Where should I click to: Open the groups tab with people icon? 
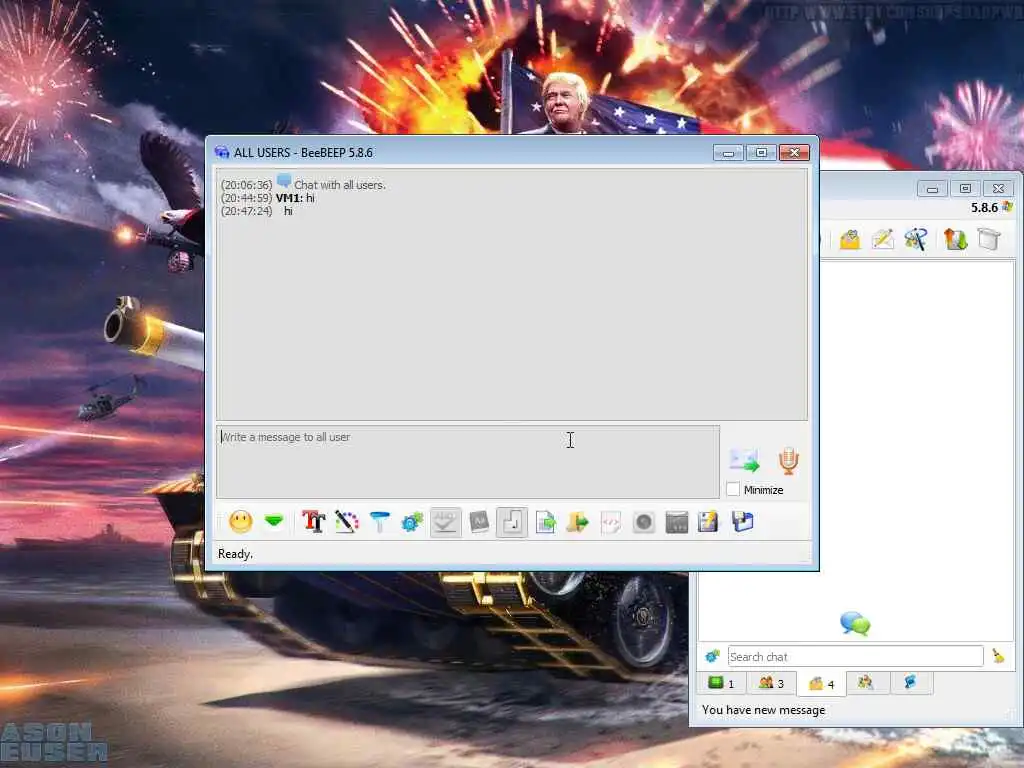pyautogui.click(x=865, y=682)
